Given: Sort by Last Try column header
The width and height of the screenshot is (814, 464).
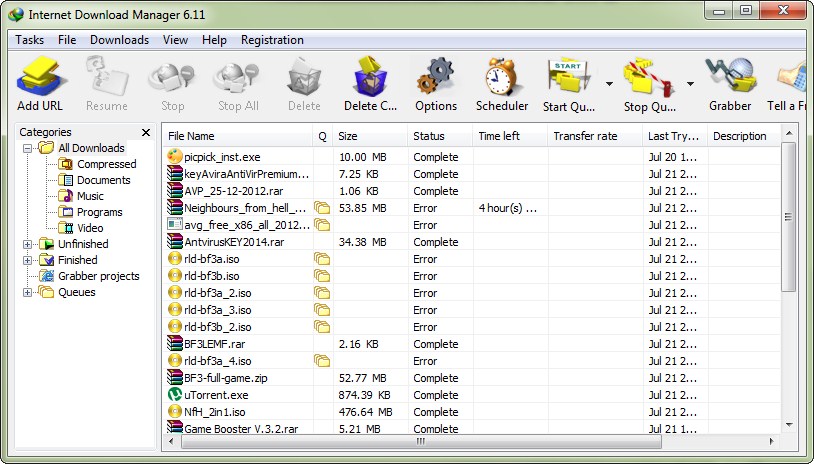Looking at the screenshot, I should click(675, 136).
